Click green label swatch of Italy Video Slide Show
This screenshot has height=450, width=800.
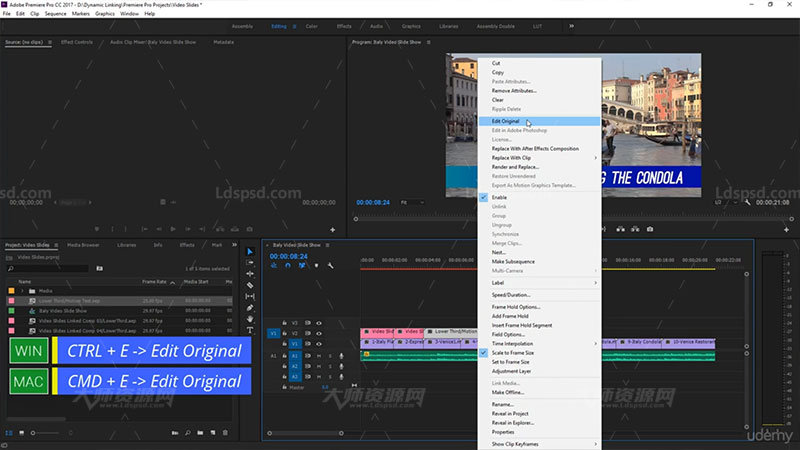point(11,311)
